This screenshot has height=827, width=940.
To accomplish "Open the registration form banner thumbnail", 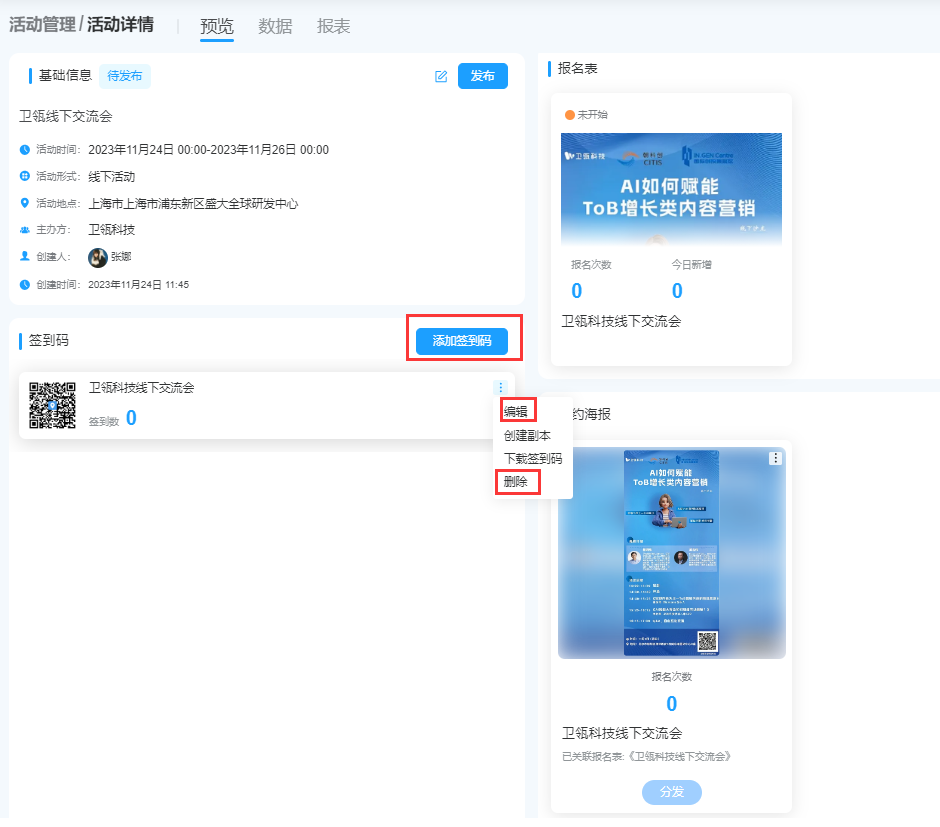I will [x=671, y=189].
